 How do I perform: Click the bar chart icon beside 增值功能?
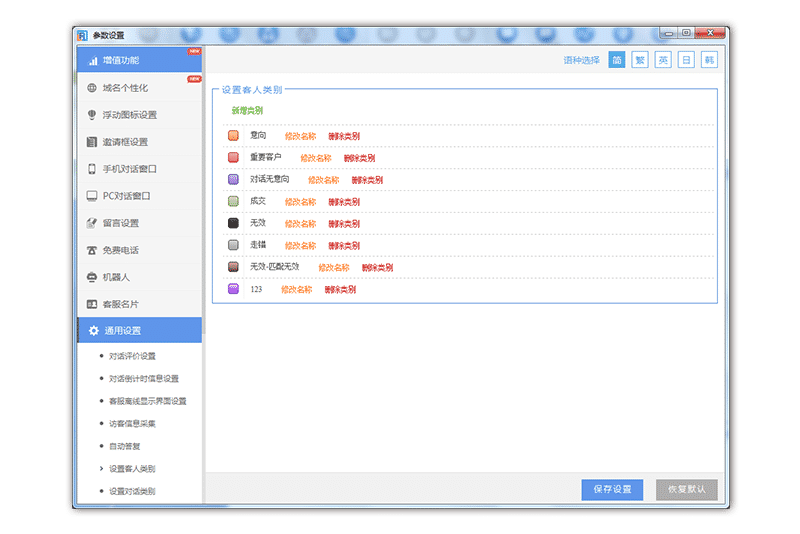[x=93, y=61]
